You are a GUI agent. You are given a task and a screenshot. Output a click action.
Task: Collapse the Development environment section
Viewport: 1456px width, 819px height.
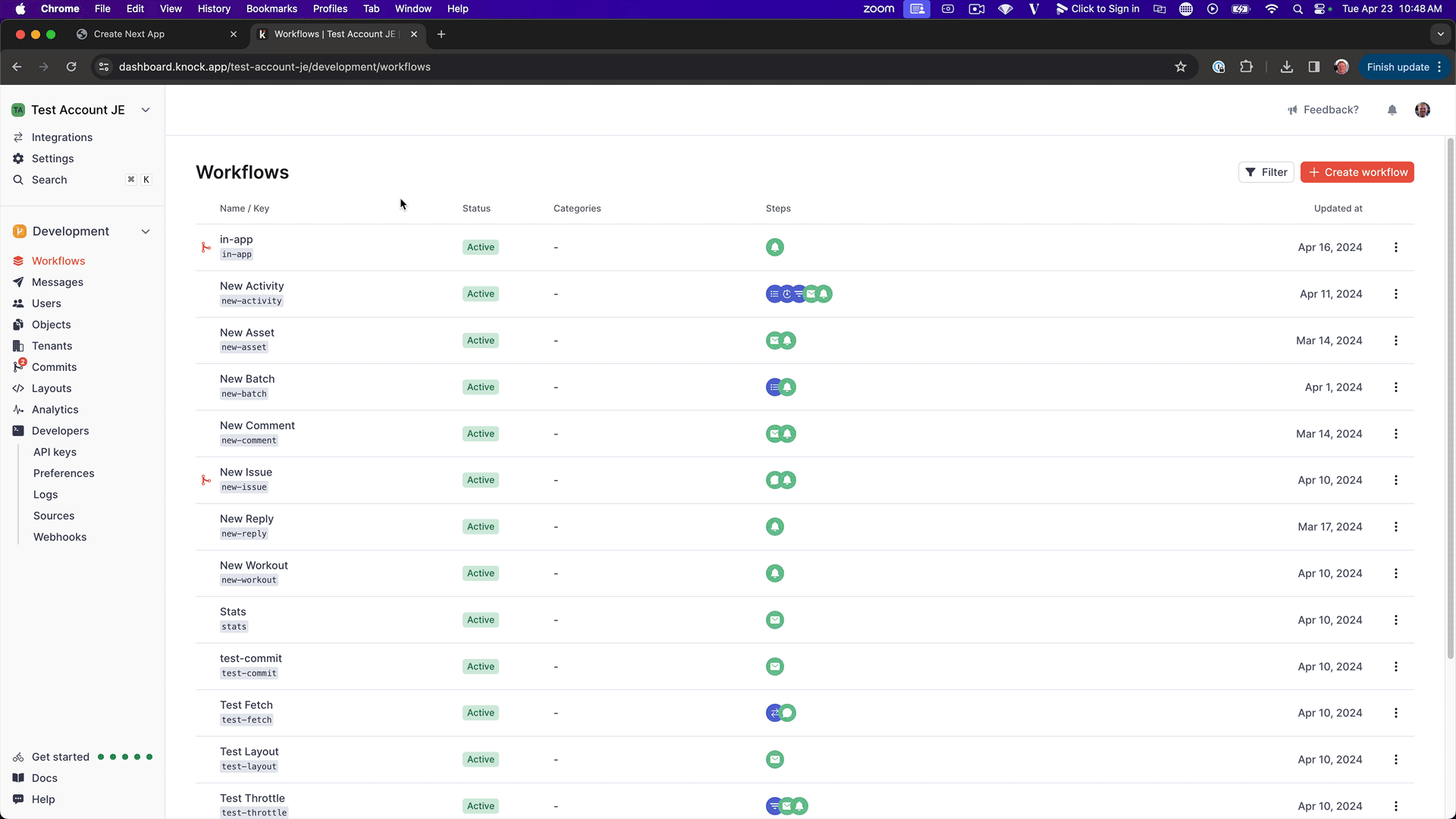(x=146, y=231)
